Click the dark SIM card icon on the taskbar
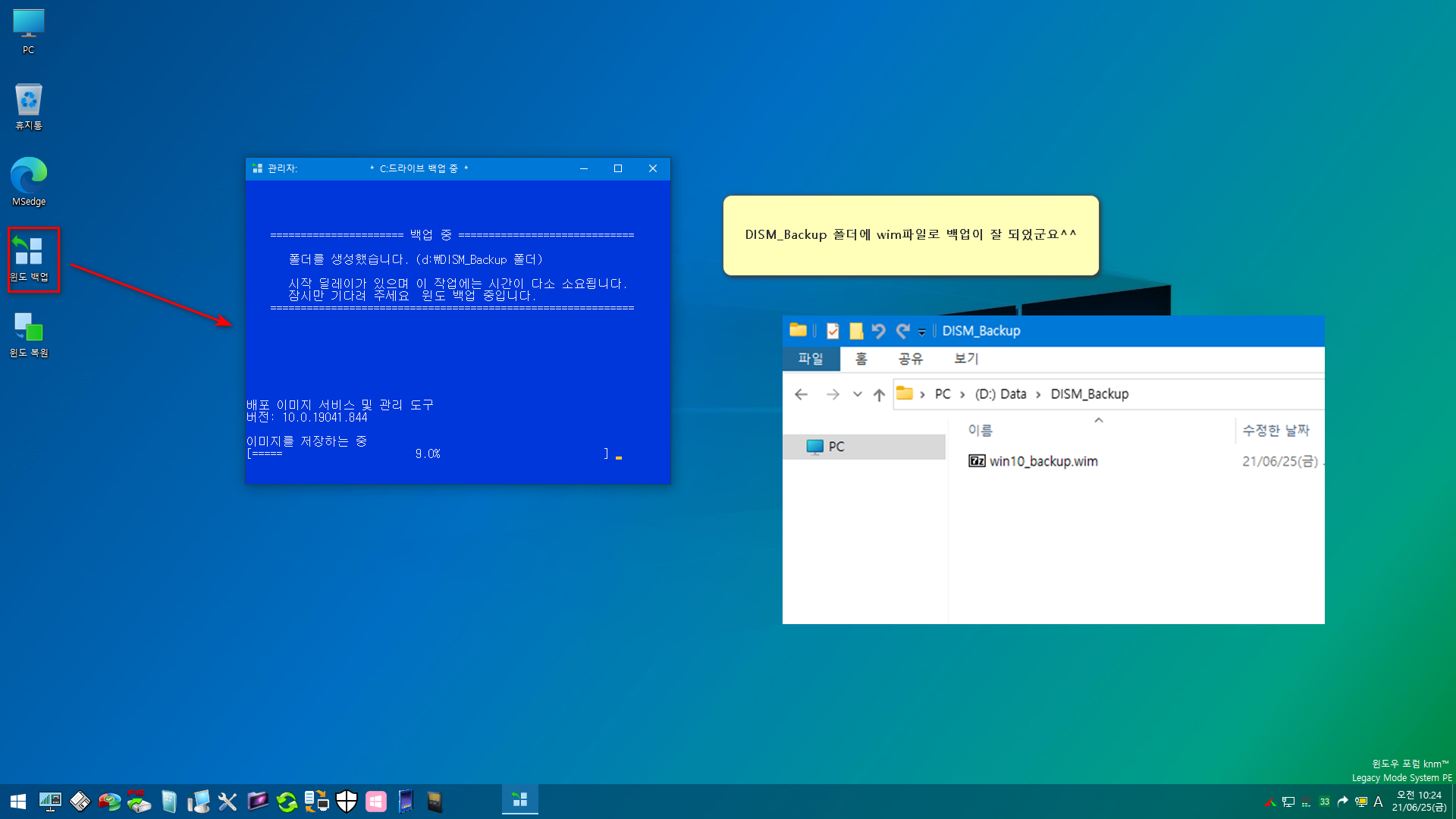This screenshot has height=819, width=1456. click(x=435, y=801)
